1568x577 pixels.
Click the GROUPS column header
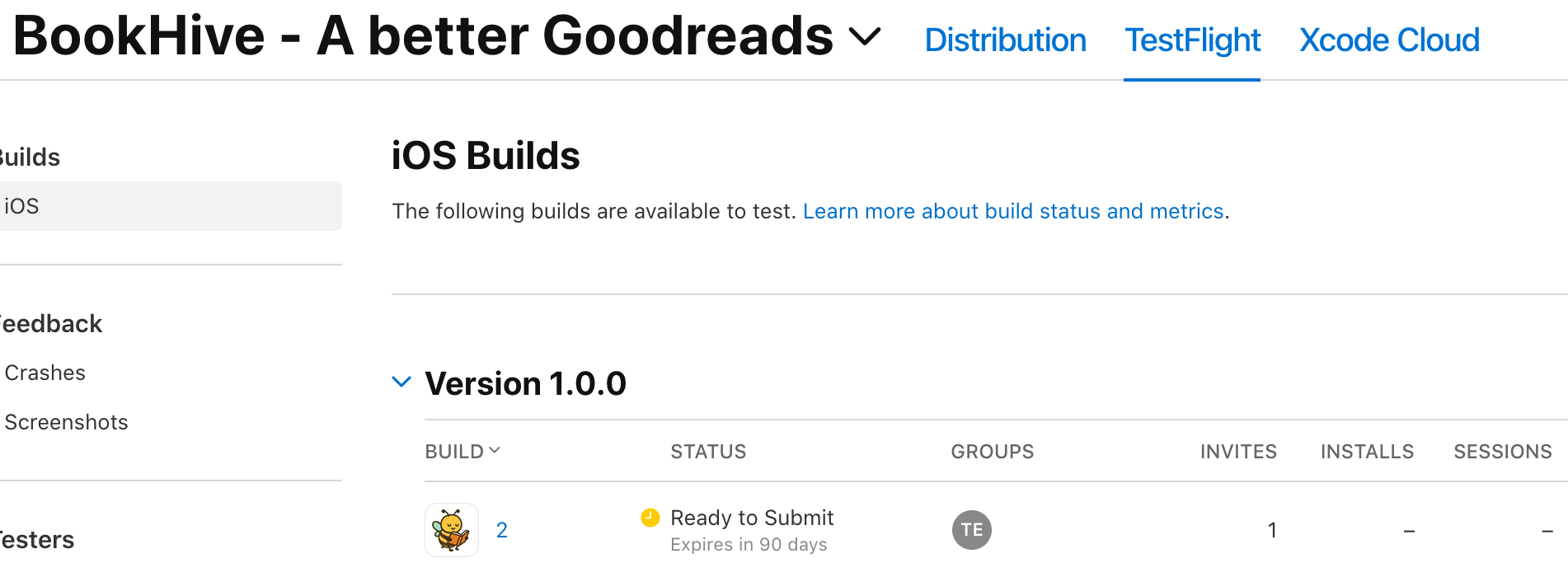click(x=992, y=452)
